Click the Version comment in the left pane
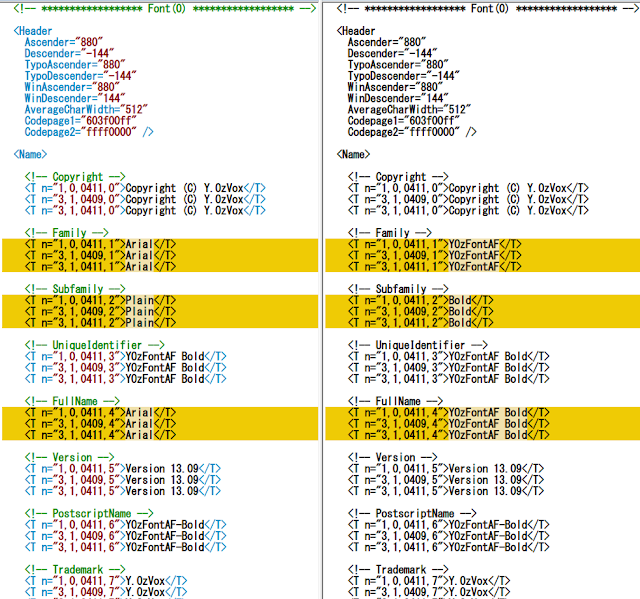Screen dimensions: 640x599 (69, 457)
